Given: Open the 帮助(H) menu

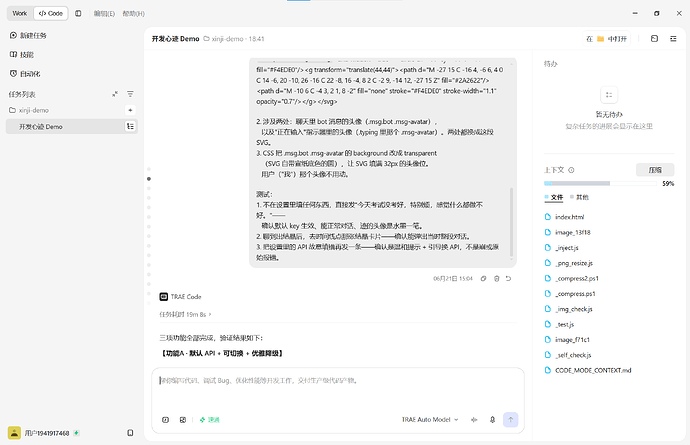Looking at the screenshot, I should pos(133,14).
